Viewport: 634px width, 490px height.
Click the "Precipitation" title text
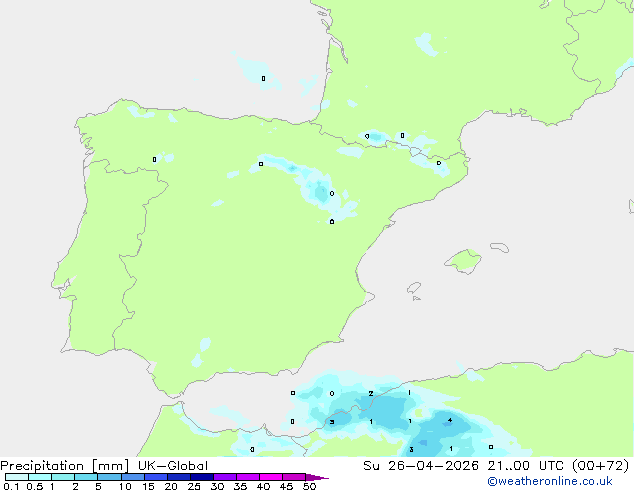point(42,466)
